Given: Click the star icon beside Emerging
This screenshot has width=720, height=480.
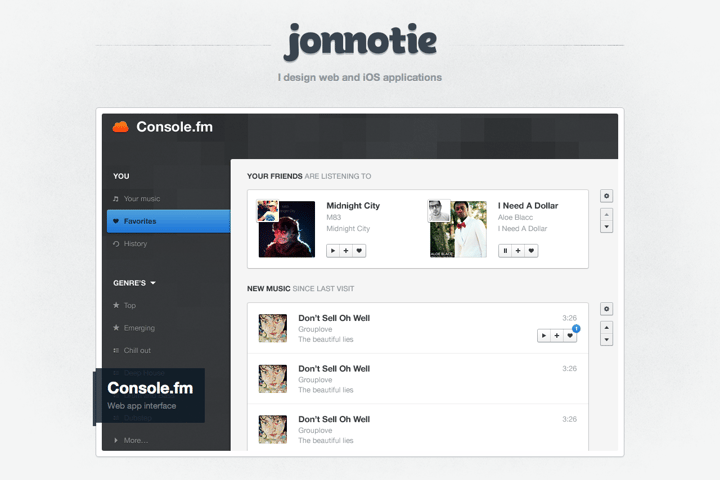Looking at the screenshot, I should (116, 328).
